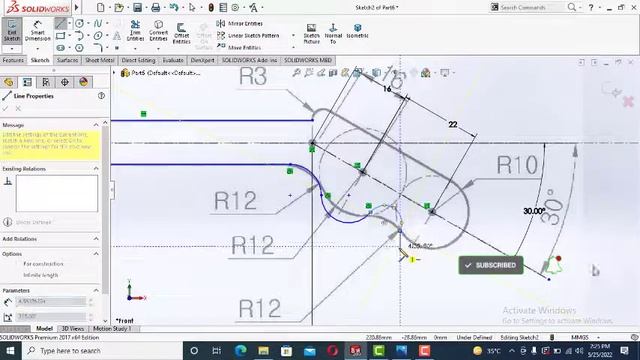Image resolution: width=640 pixels, height=360 pixels.
Task: Switch to the DimXpert tab
Action: tap(202, 60)
